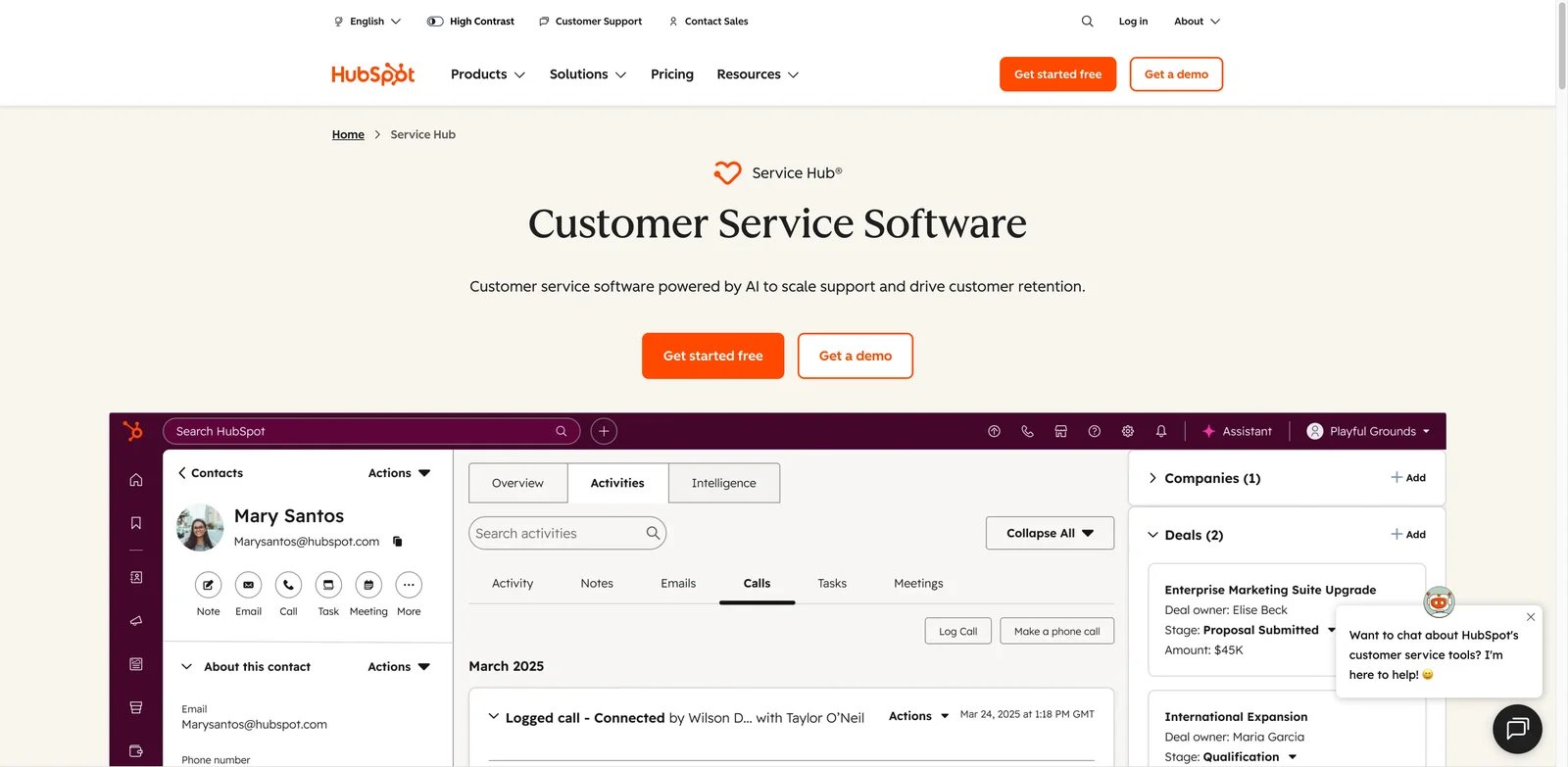Click the plus create button beside search
1568x767 pixels.
604,431
